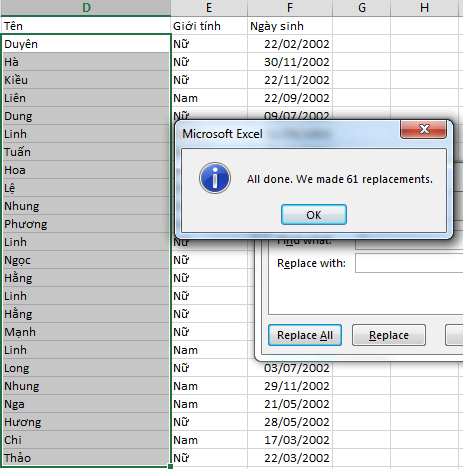The height and width of the screenshot is (469, 463).
Task: Click the date cell 22/02/2002
Action: pyautogui.click(x=290, y=44)
